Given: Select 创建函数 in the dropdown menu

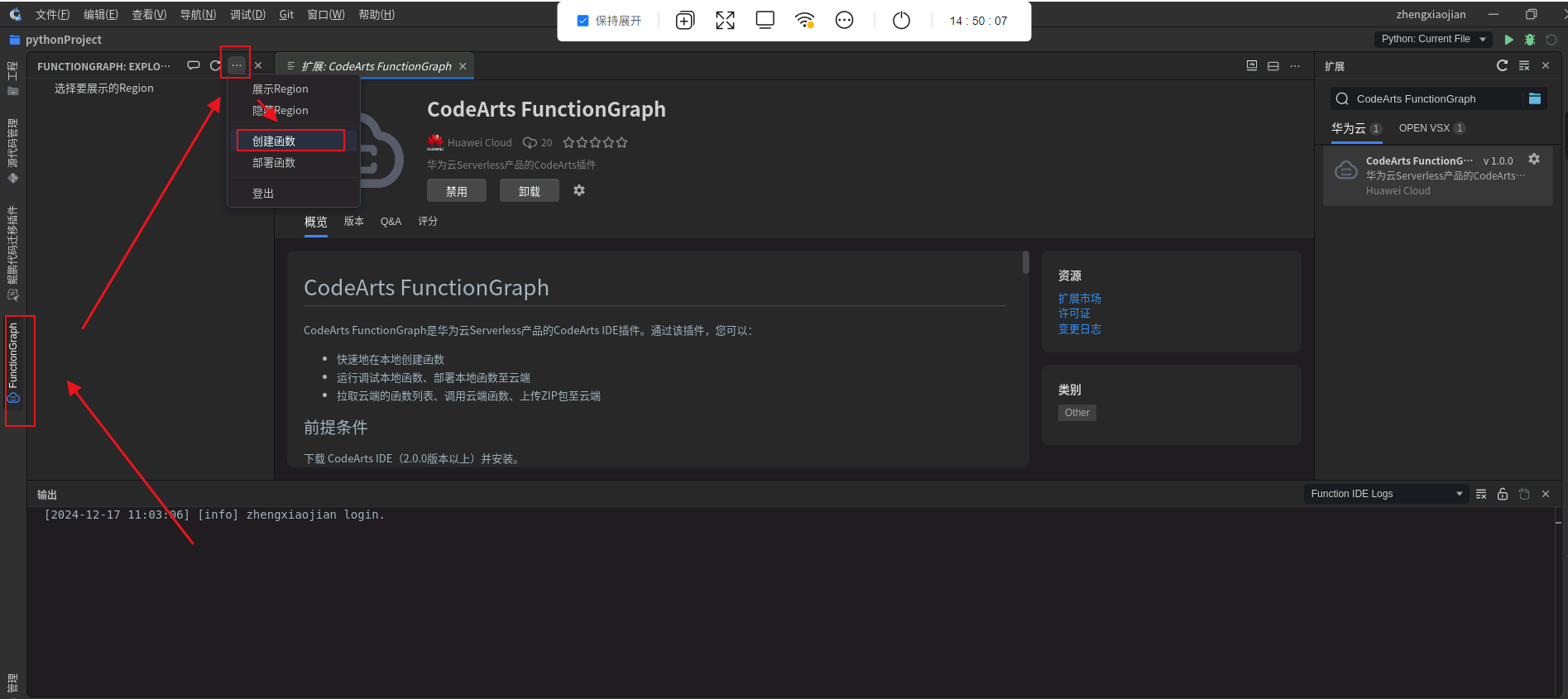Looking at the screenshot, I should [x=294, y=141].
